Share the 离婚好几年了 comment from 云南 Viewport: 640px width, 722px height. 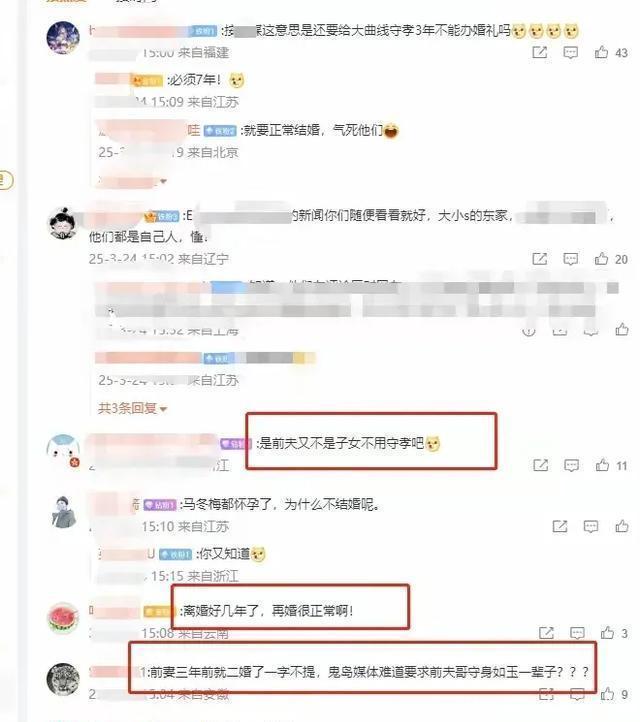[x=546, y=633]
